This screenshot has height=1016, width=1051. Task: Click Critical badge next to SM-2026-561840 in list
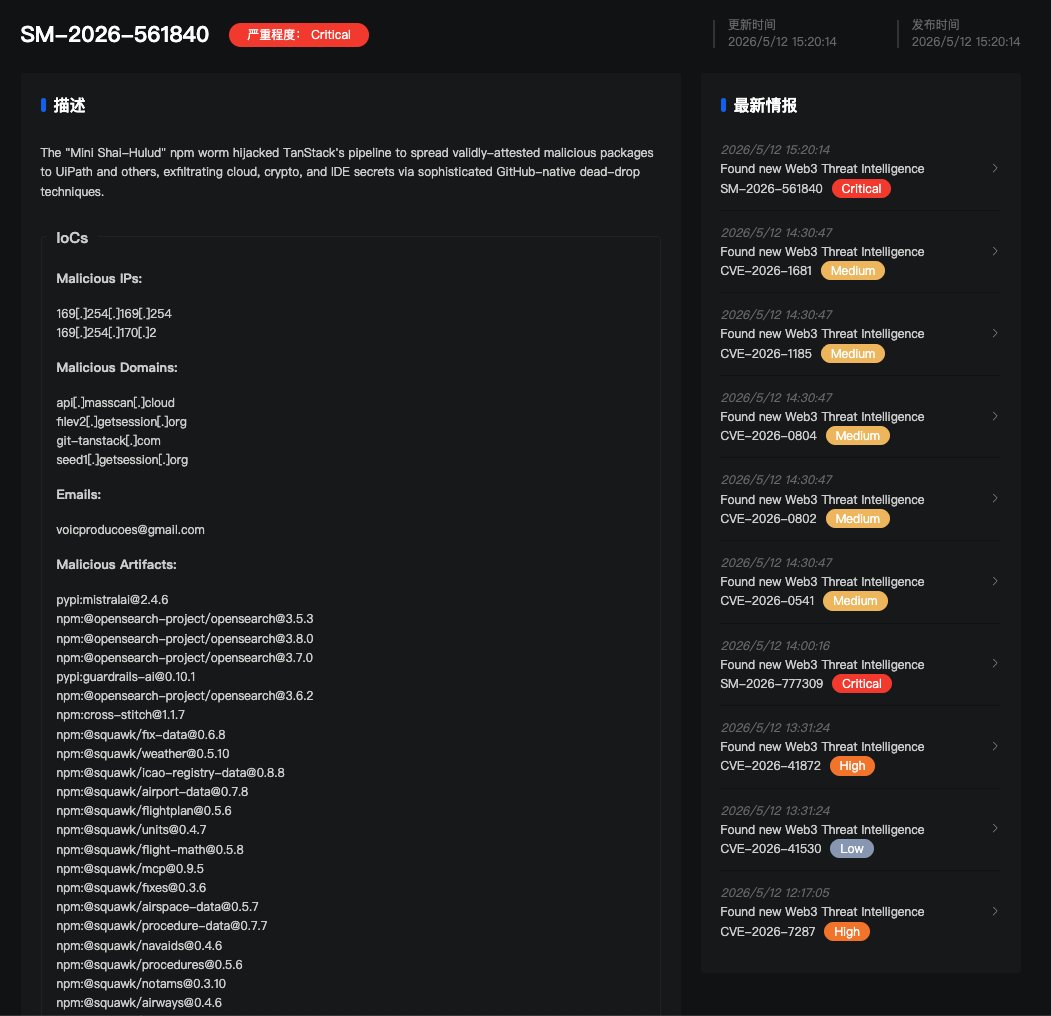tap(861, 189)
